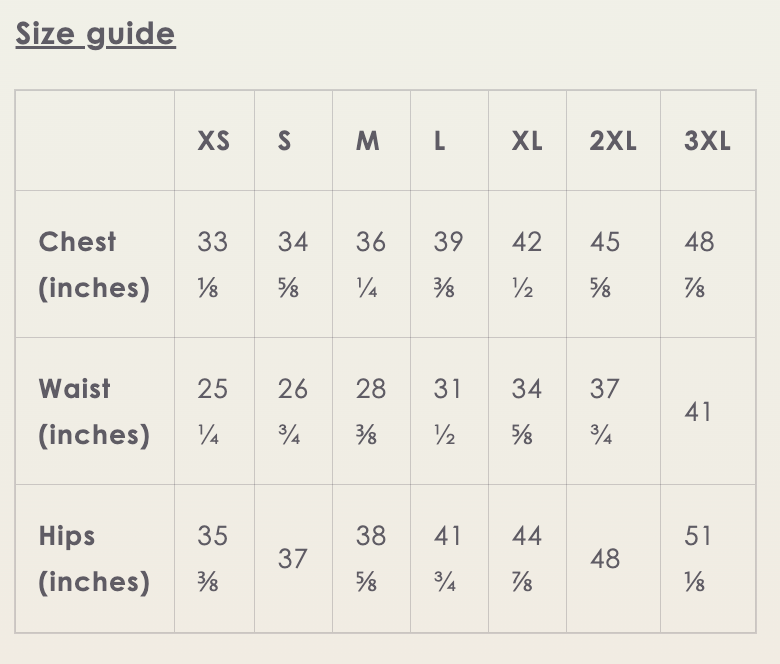Select the XL chest value 42 ½

point(526,265)
